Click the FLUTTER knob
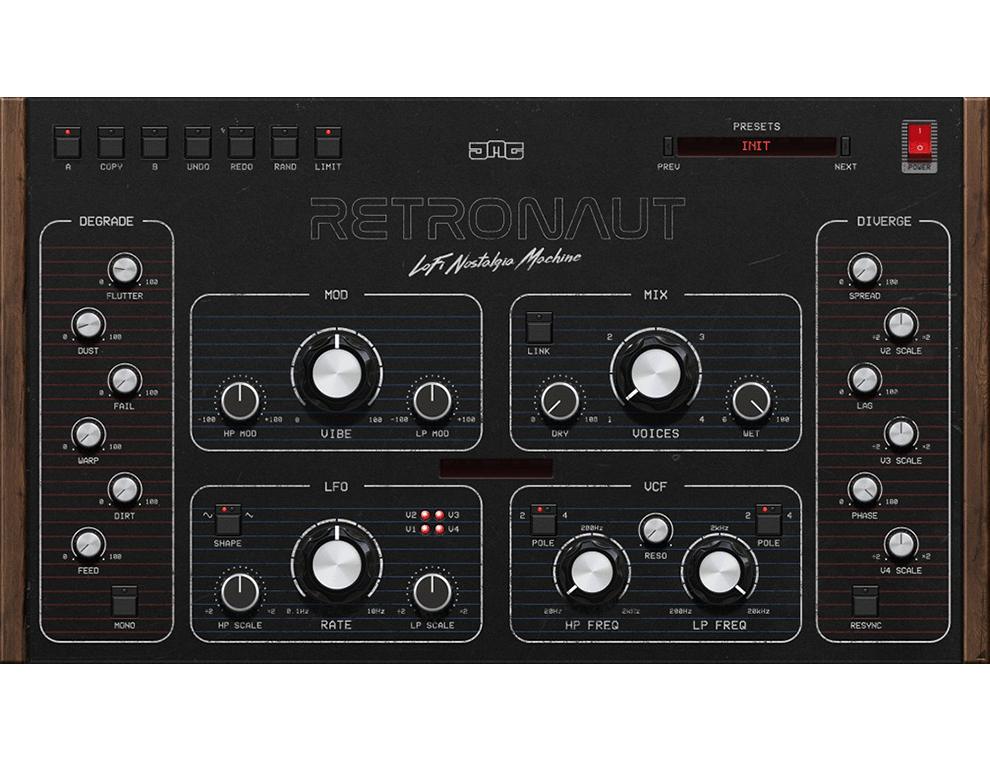This screenshot has width=990, height=760. (x=124, y=270)
